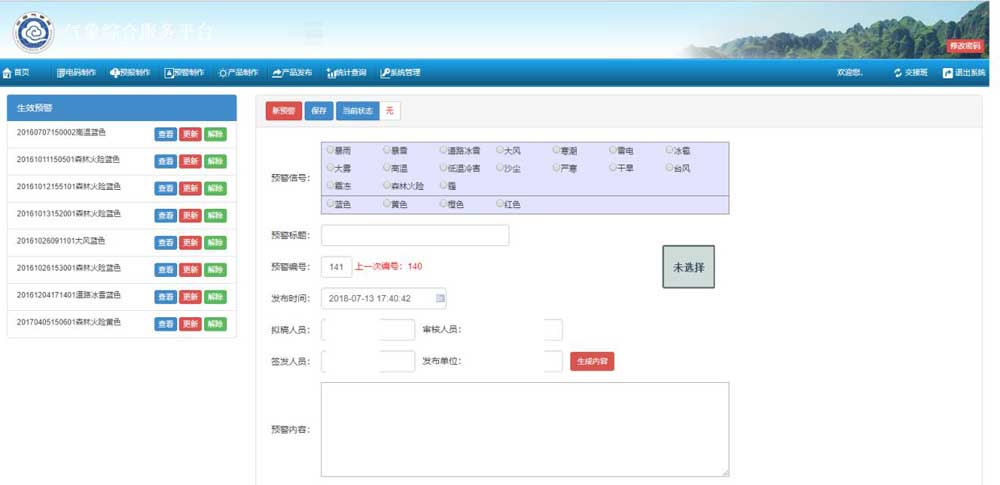The height and width of the screenshot is (485, 1000).
Task: Open the calendar picker in 发布时间 field
Action: tap(440, 298)
